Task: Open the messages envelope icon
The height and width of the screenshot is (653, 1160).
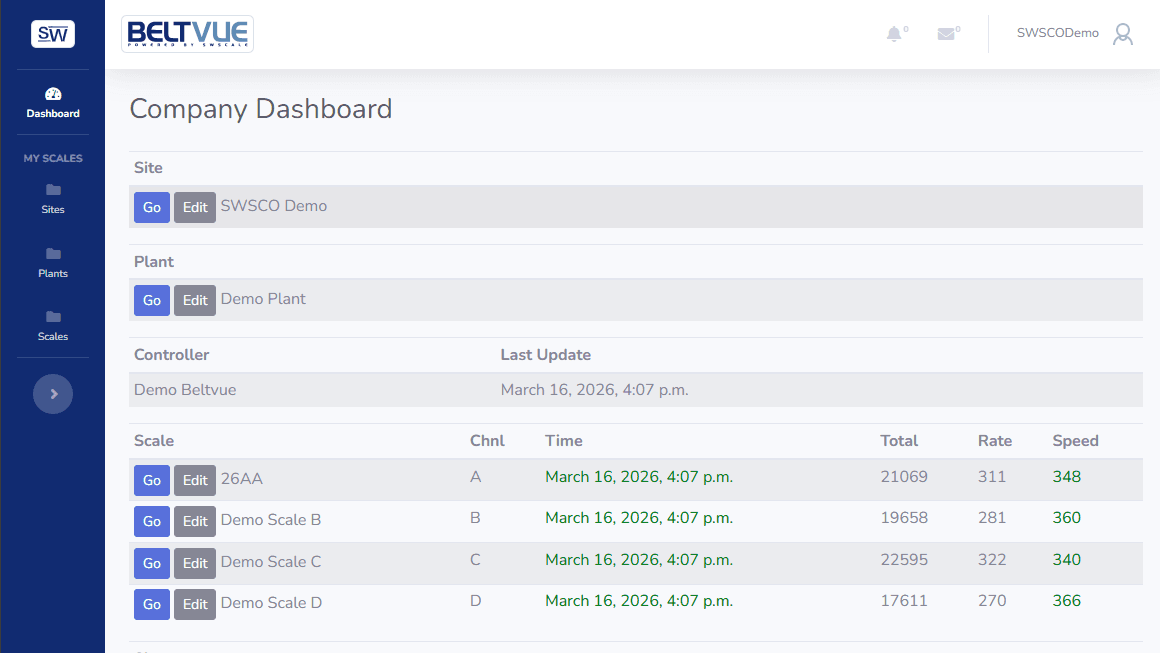Action: (x=946, y=33)
